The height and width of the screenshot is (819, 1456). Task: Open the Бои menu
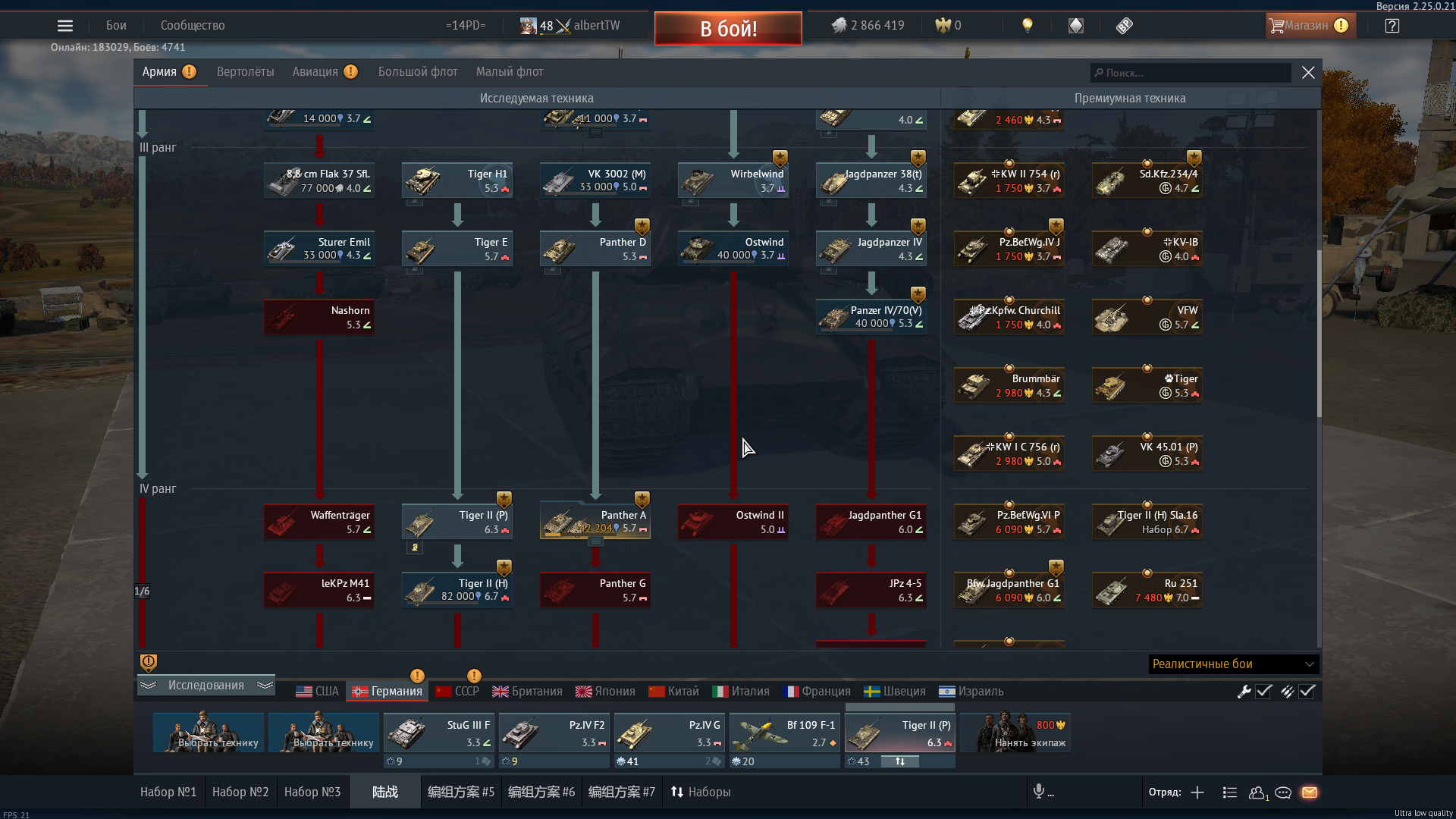tap(116, 26)
